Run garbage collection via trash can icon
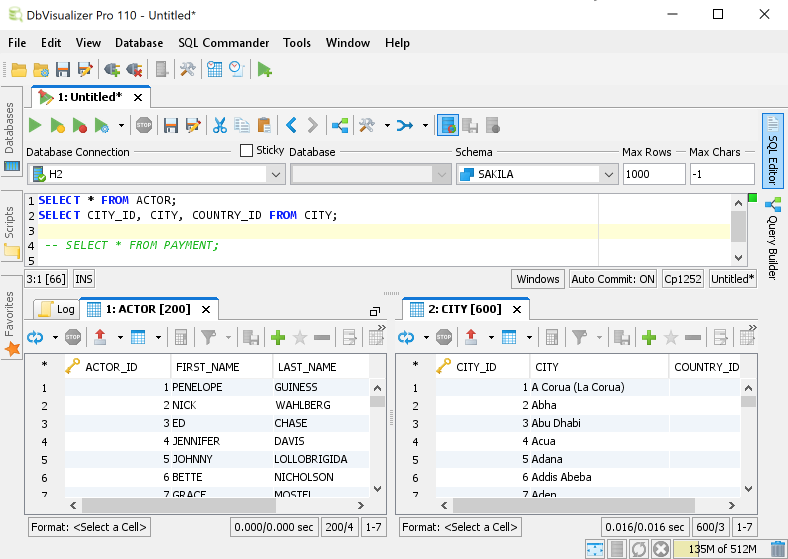The height and width of the screenshot is (559, 788). [777, 549]
